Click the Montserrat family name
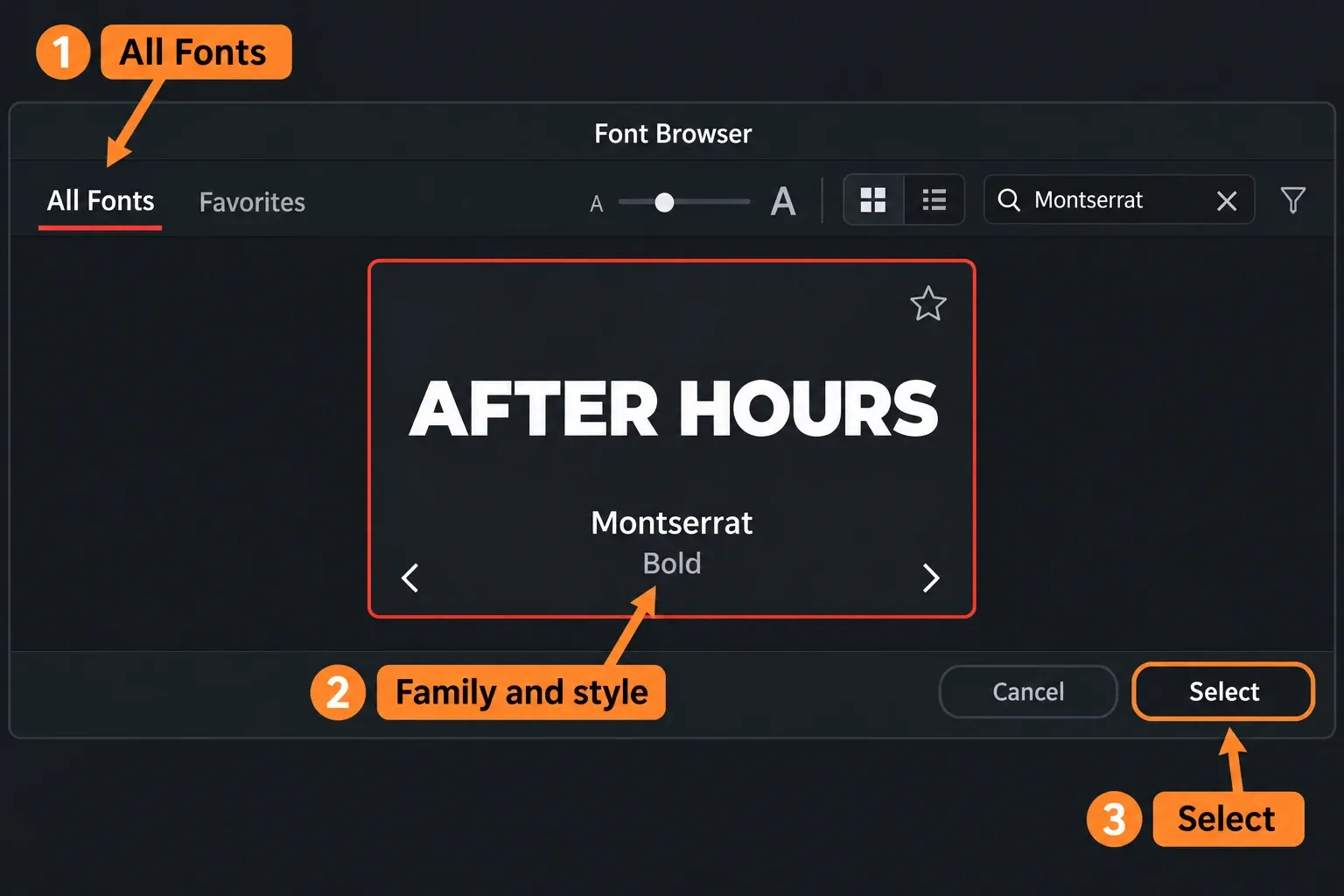The height and width of the screenshot is (896, 1344). click(x=672, y=522)
